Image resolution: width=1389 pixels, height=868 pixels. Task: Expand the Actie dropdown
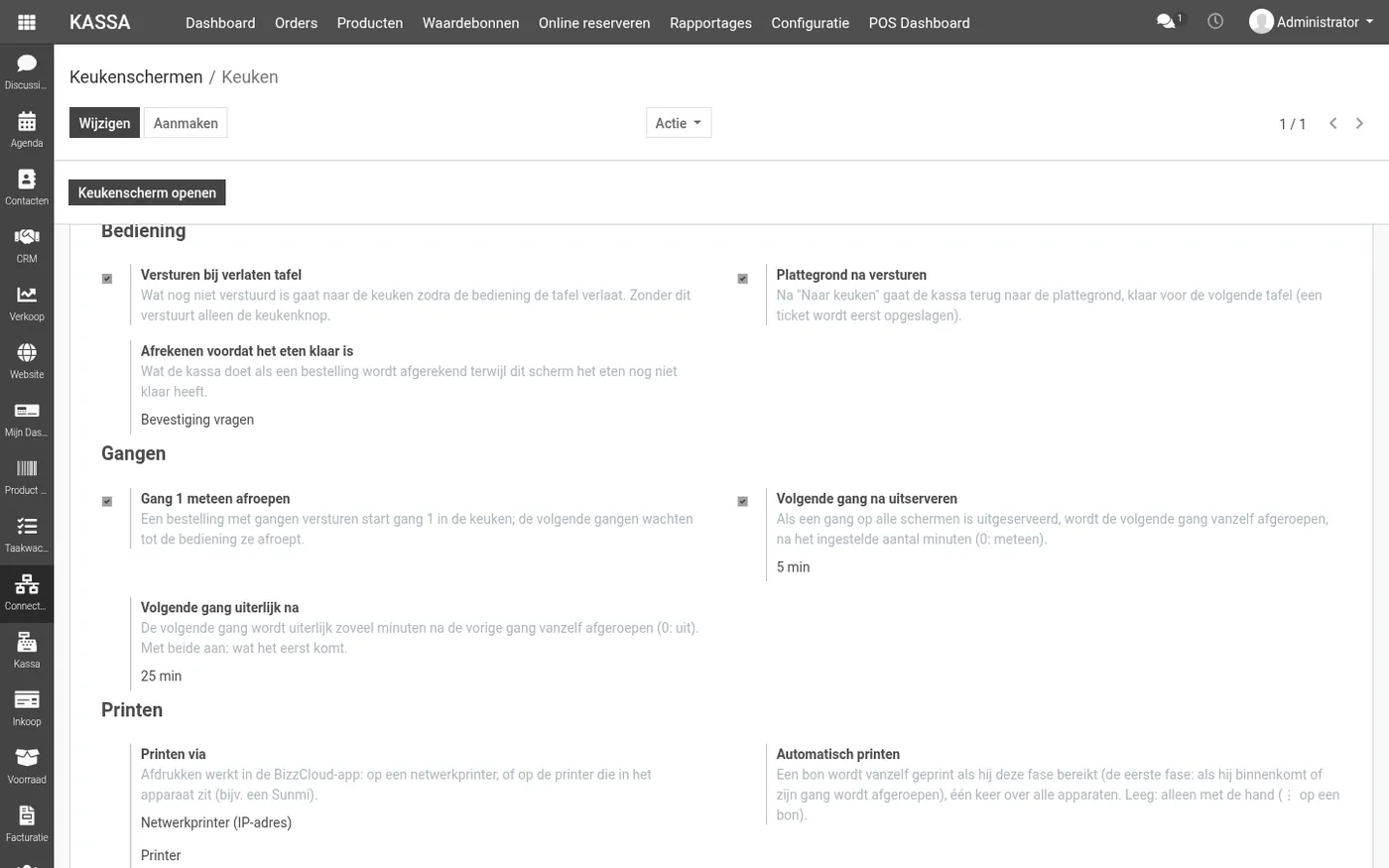coord(679,123)
